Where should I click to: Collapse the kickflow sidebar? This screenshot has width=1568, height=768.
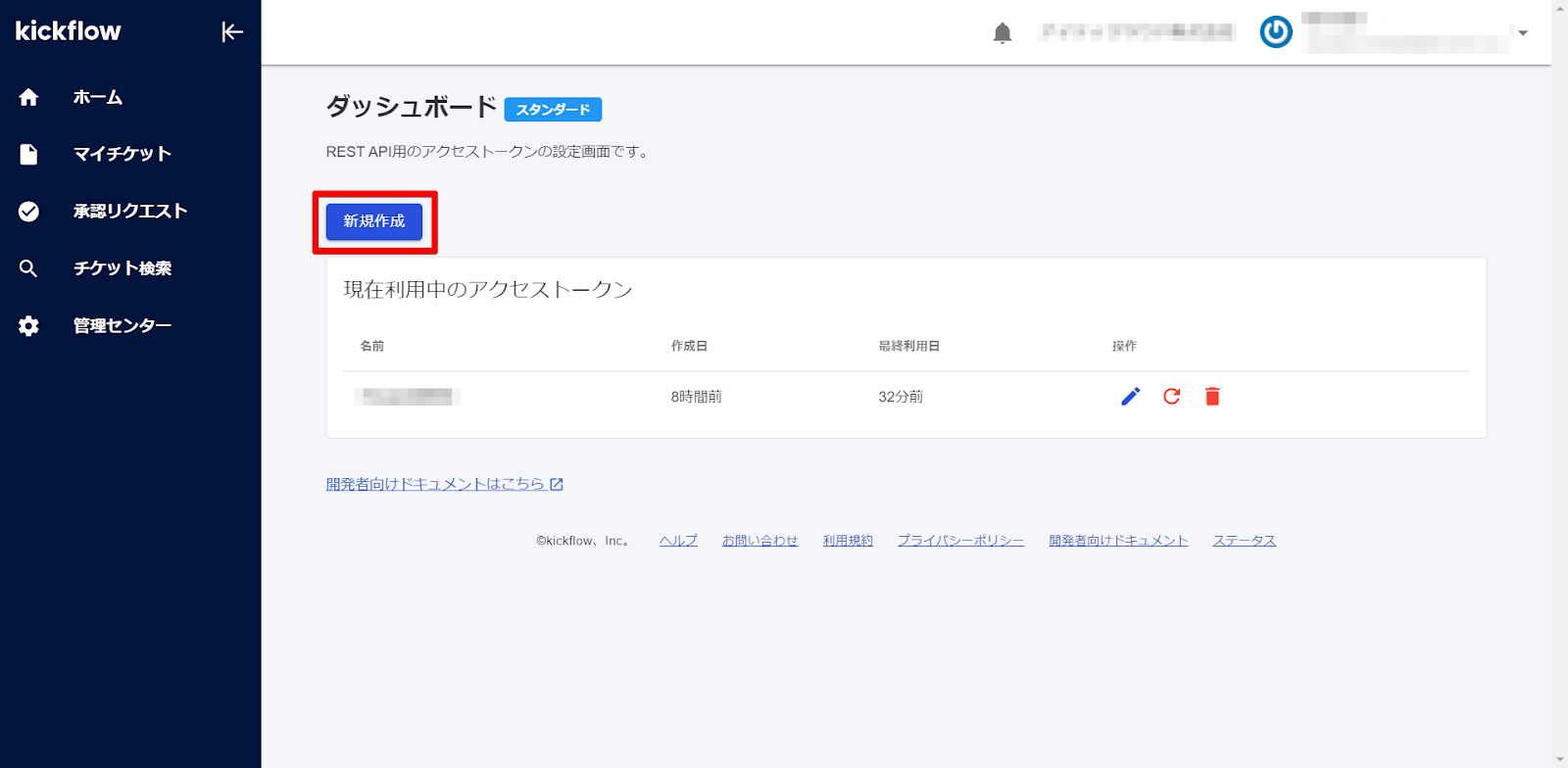click(231, 32)
